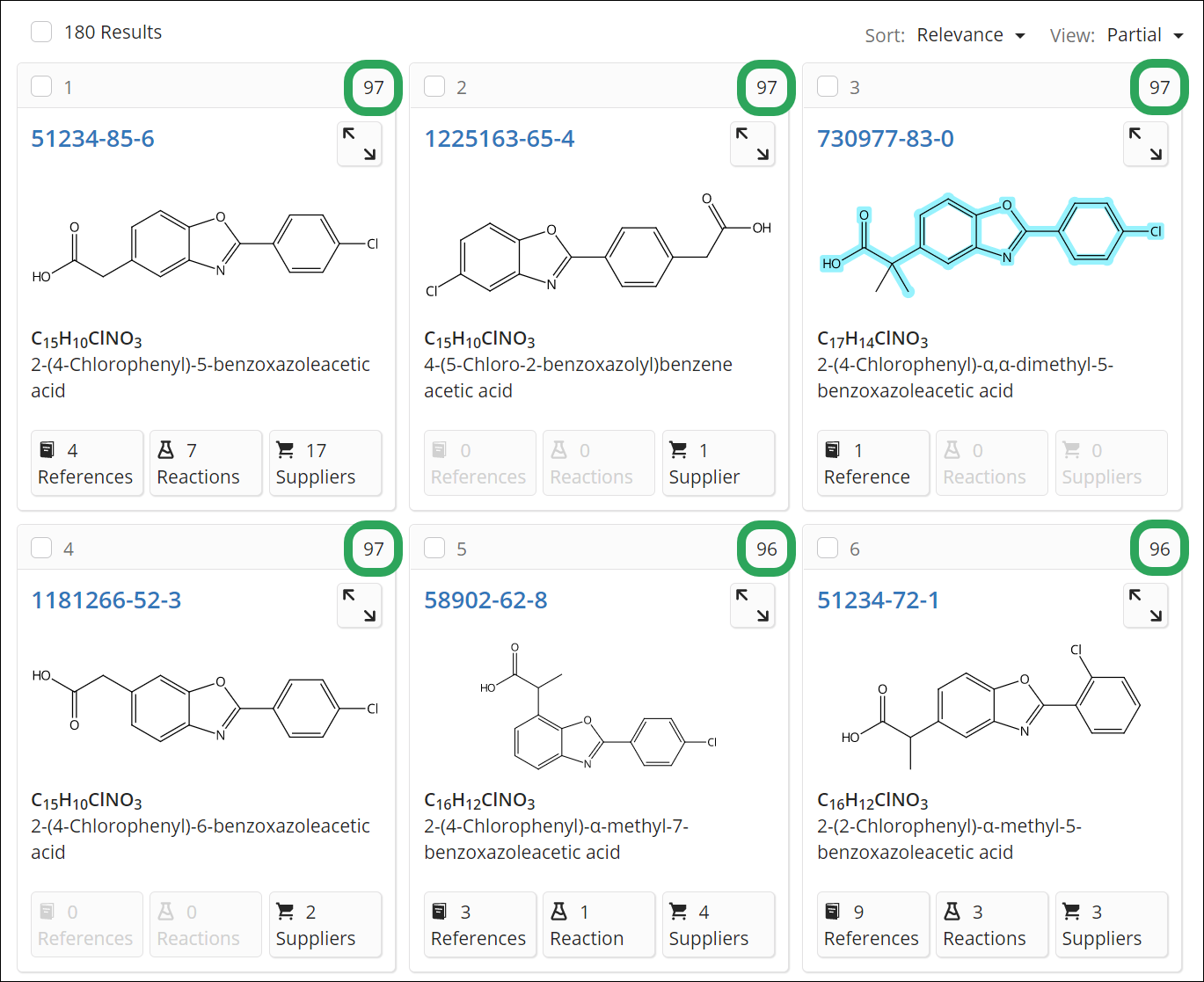Open CAS number 58902-62-8 link

click(485, 600)
